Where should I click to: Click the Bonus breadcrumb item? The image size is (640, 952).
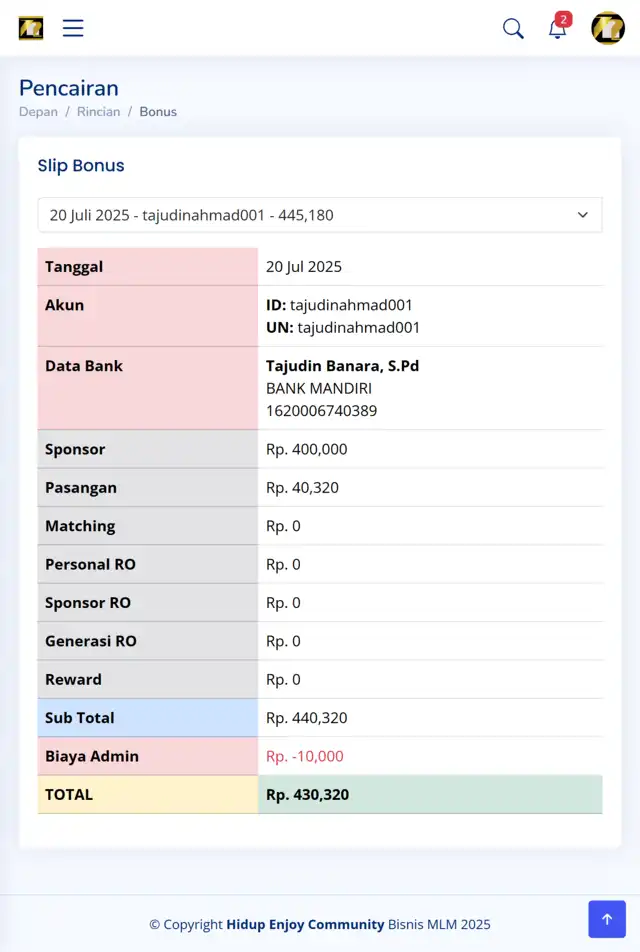pos(158,112)
